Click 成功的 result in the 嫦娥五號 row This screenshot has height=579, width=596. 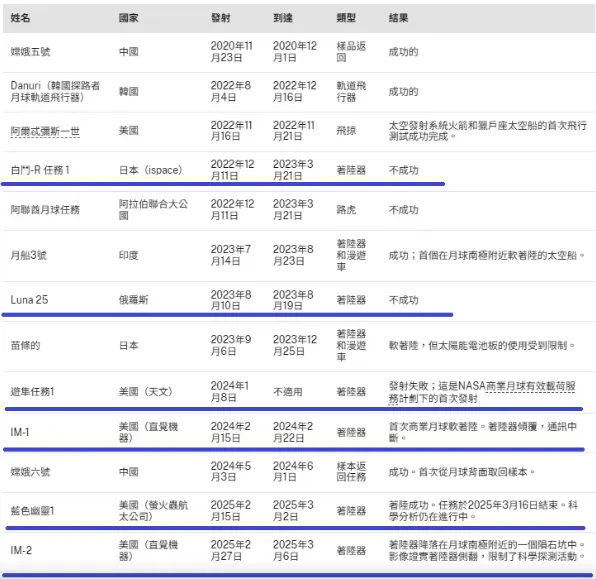pos(403,52)
